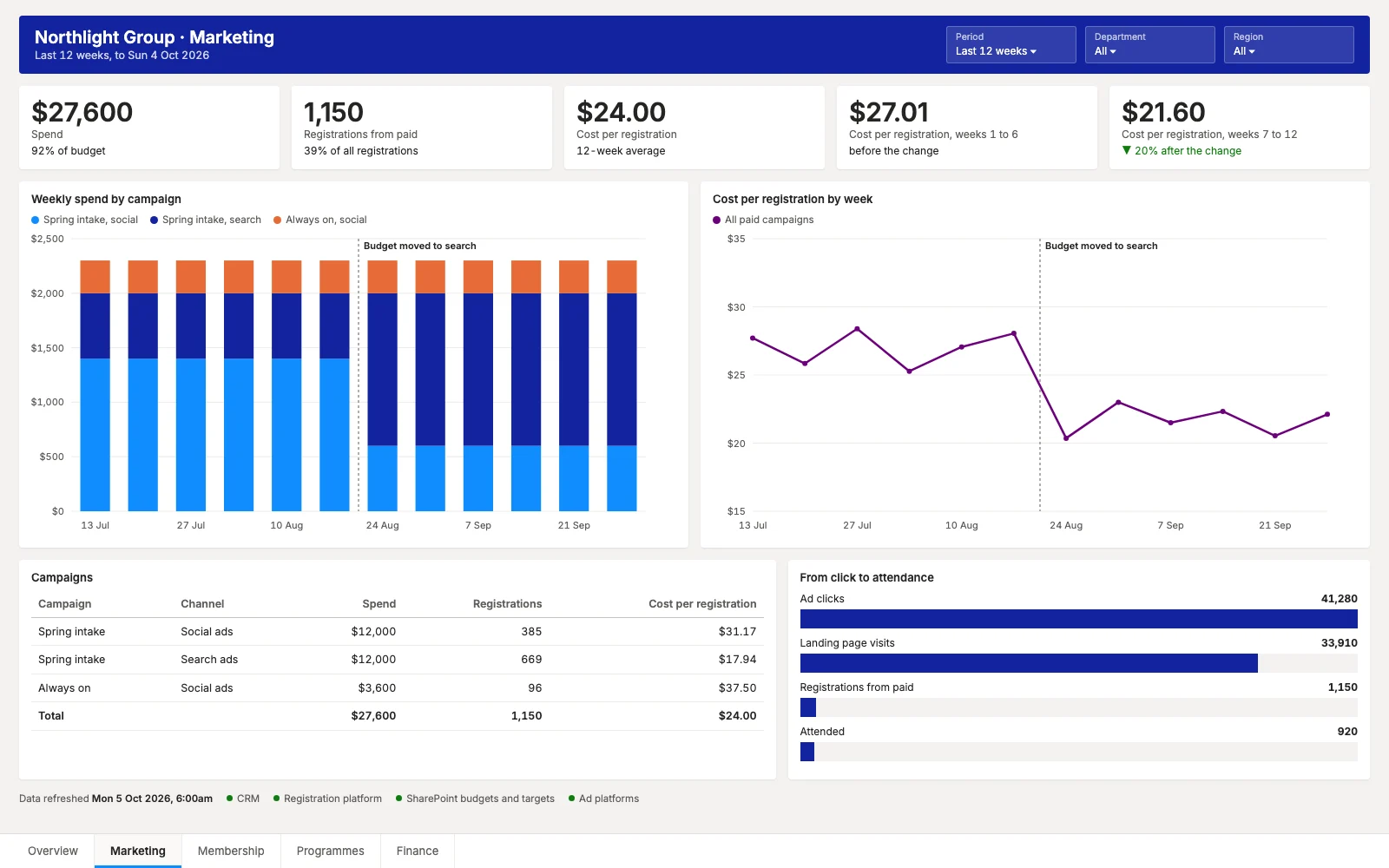This screenshot has width=1389, height=868.
Task: Open the Region dropdown filter
Action: tap(1288, 44)
